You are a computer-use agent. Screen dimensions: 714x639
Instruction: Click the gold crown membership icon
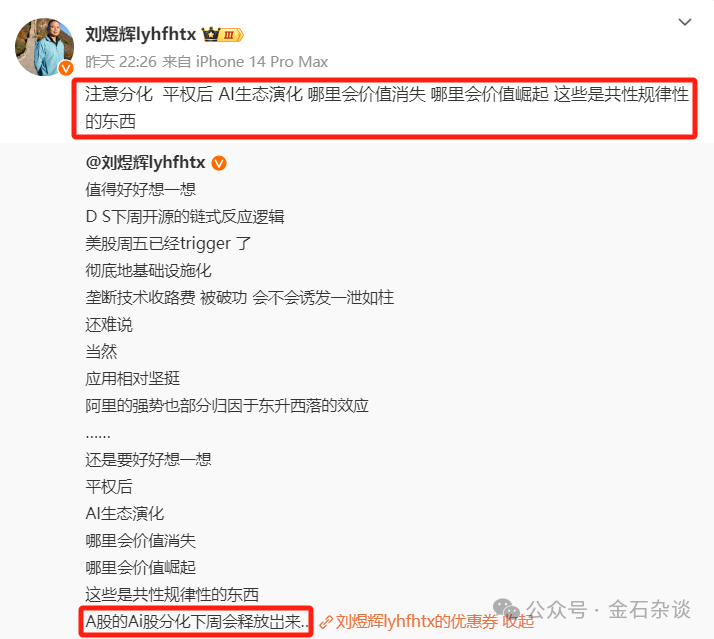pos(210,34)
